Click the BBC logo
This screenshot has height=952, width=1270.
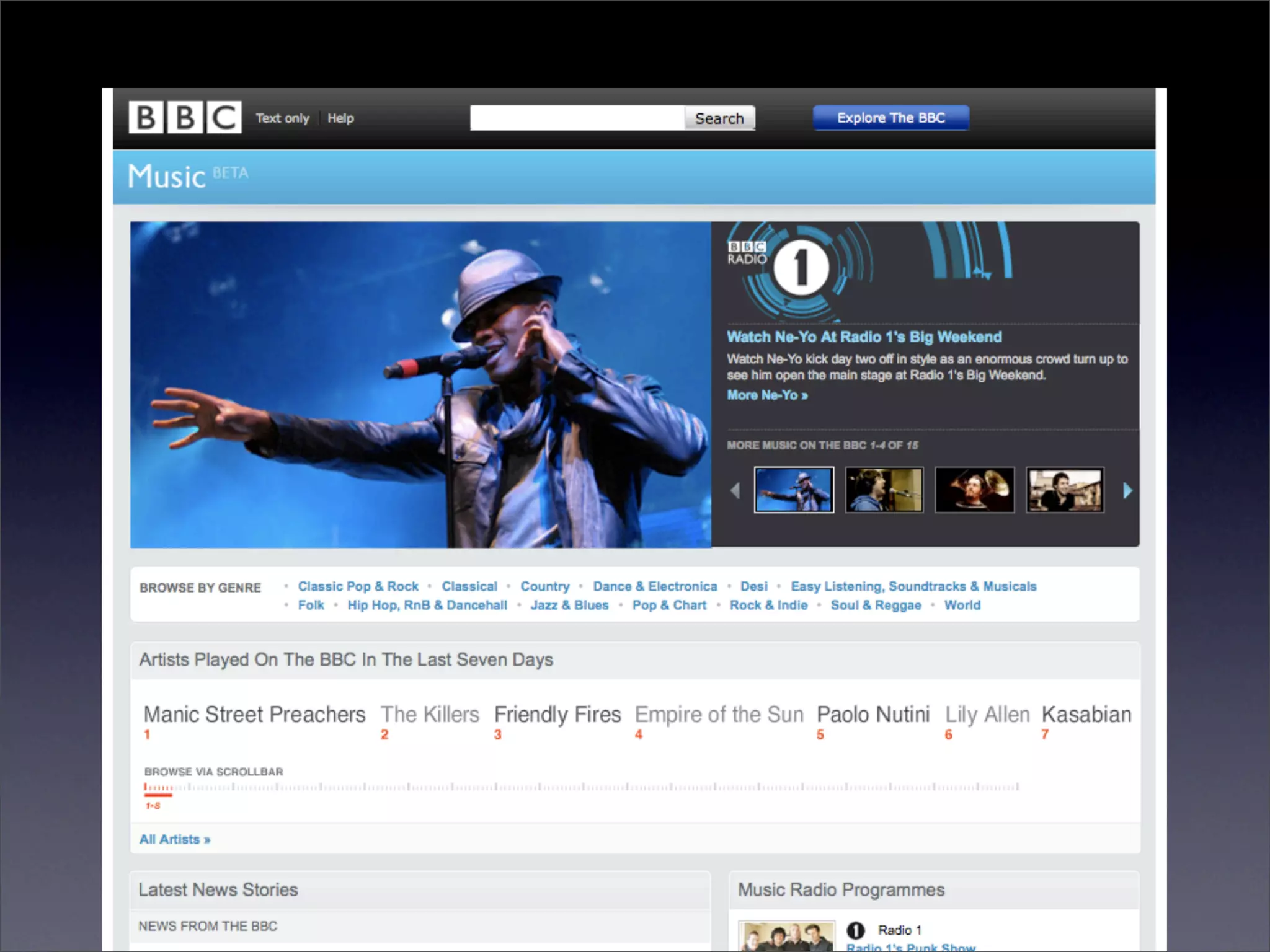tap(185, 117)
